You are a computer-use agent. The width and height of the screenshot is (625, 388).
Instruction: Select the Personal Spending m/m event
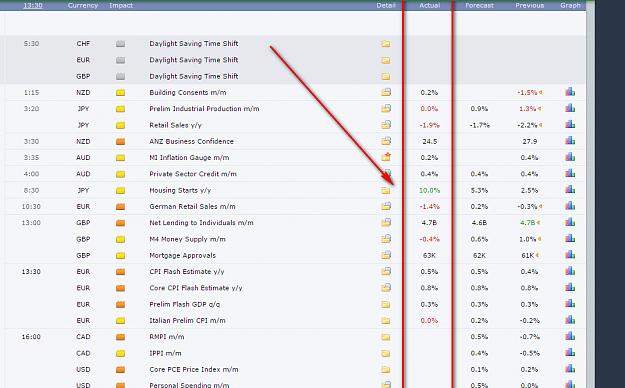click(x=189, y=385)
